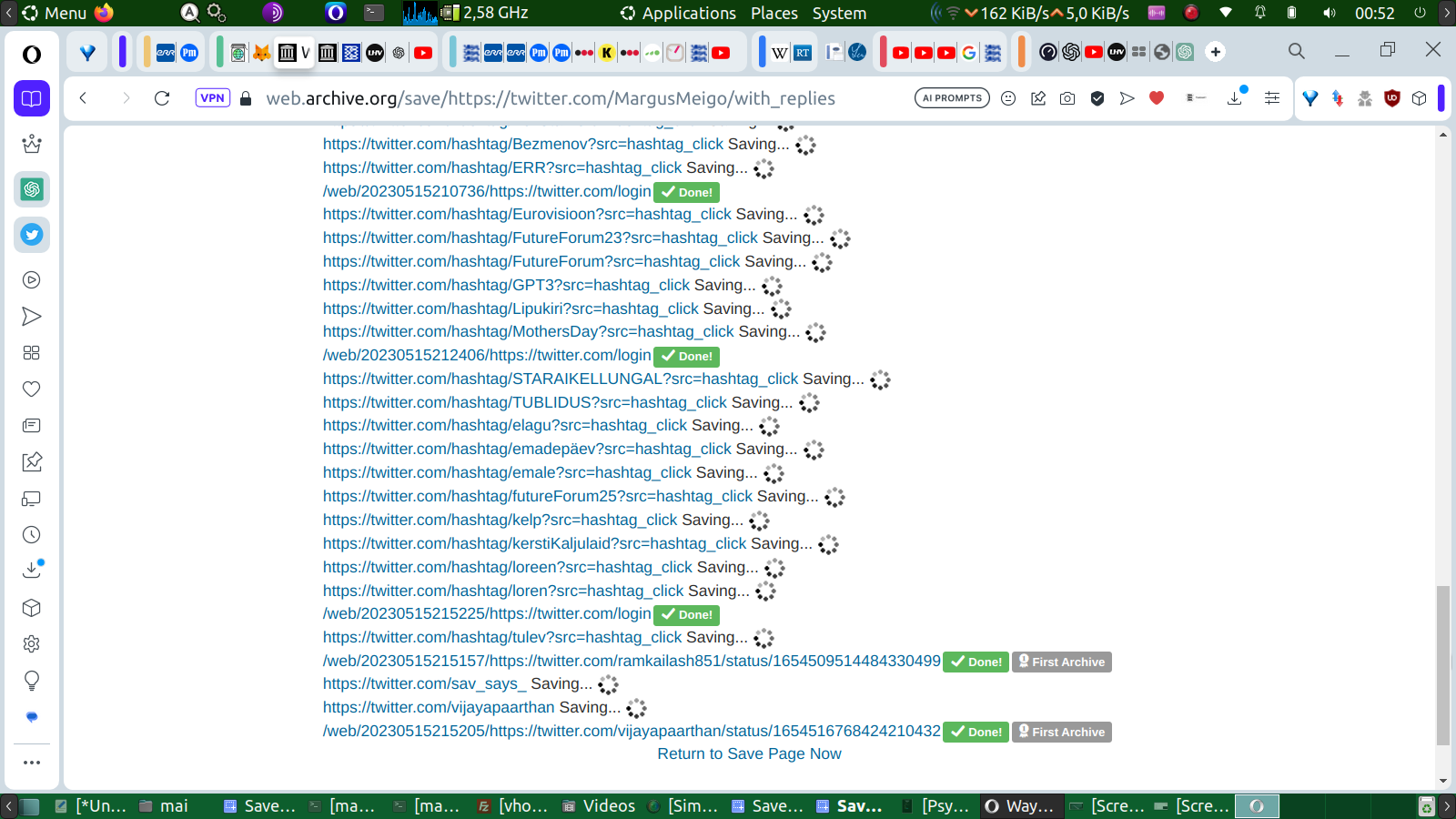Take a snapshot with the camera icon
1456x819 pixels.
pyautogui.click(x=1067, y=98)
